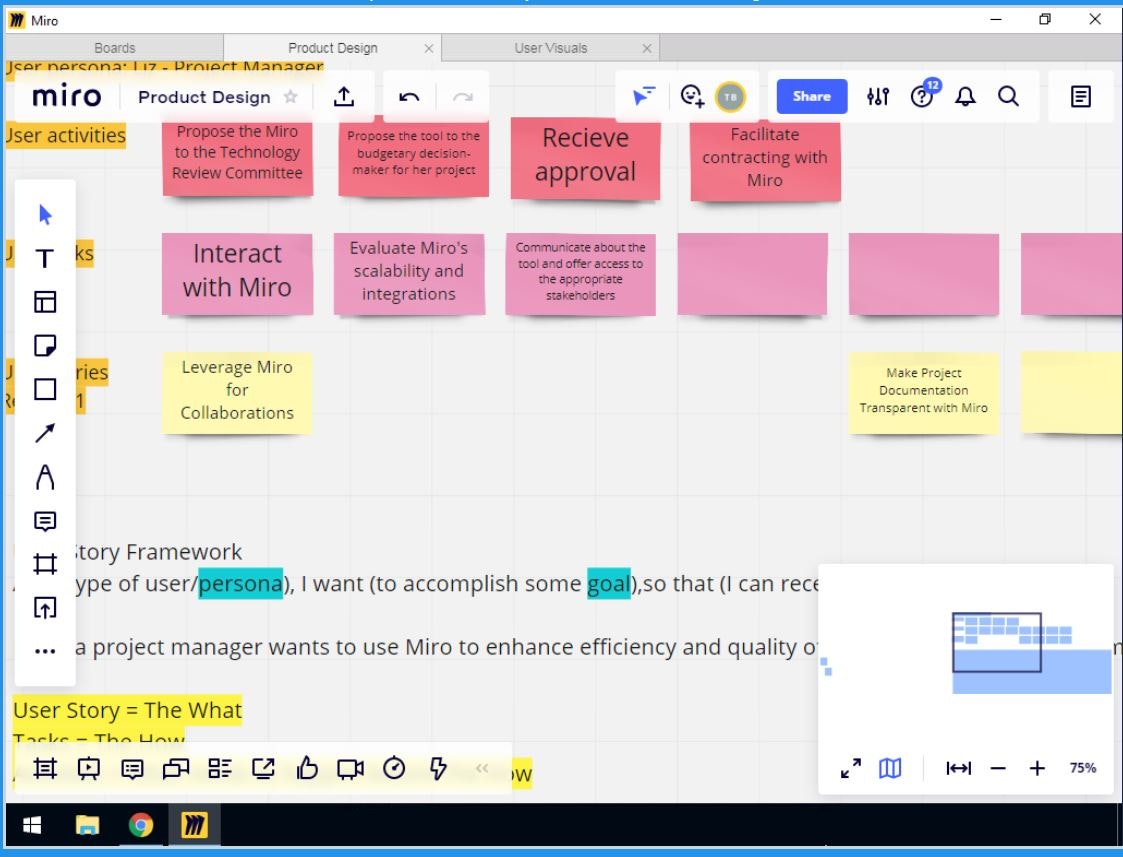Open board settings sliders icon
This screenshot has height=857, width=1123.
pyautogui.click(x=877, y=97)
